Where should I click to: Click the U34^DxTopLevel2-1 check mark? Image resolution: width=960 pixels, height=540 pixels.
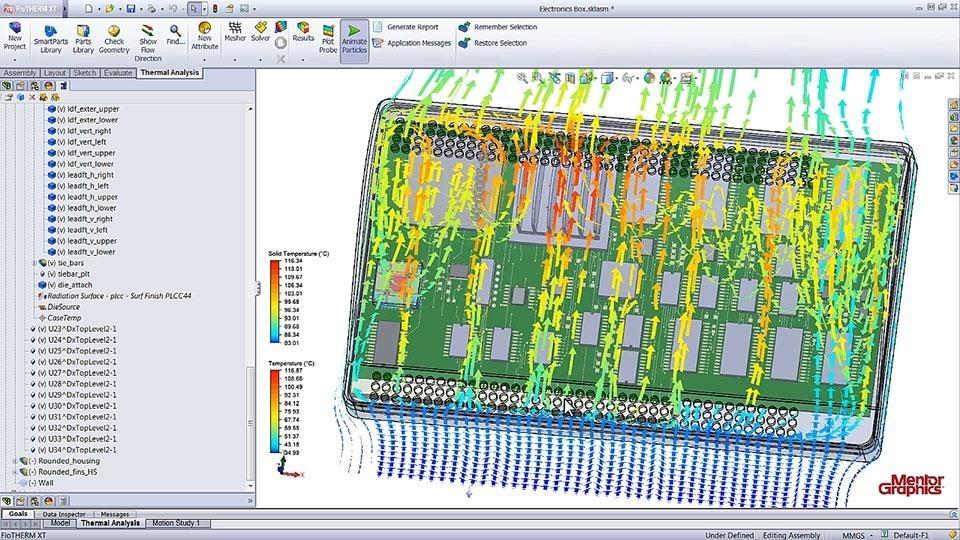[33, 451]
